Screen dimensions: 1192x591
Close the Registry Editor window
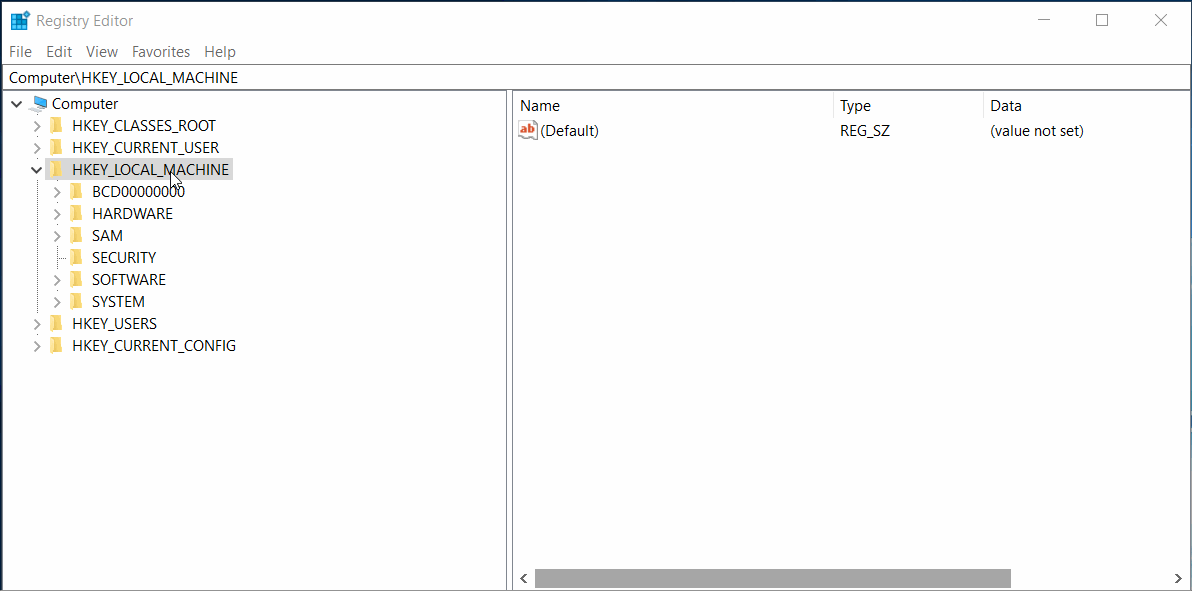[x=1160, y=21]
